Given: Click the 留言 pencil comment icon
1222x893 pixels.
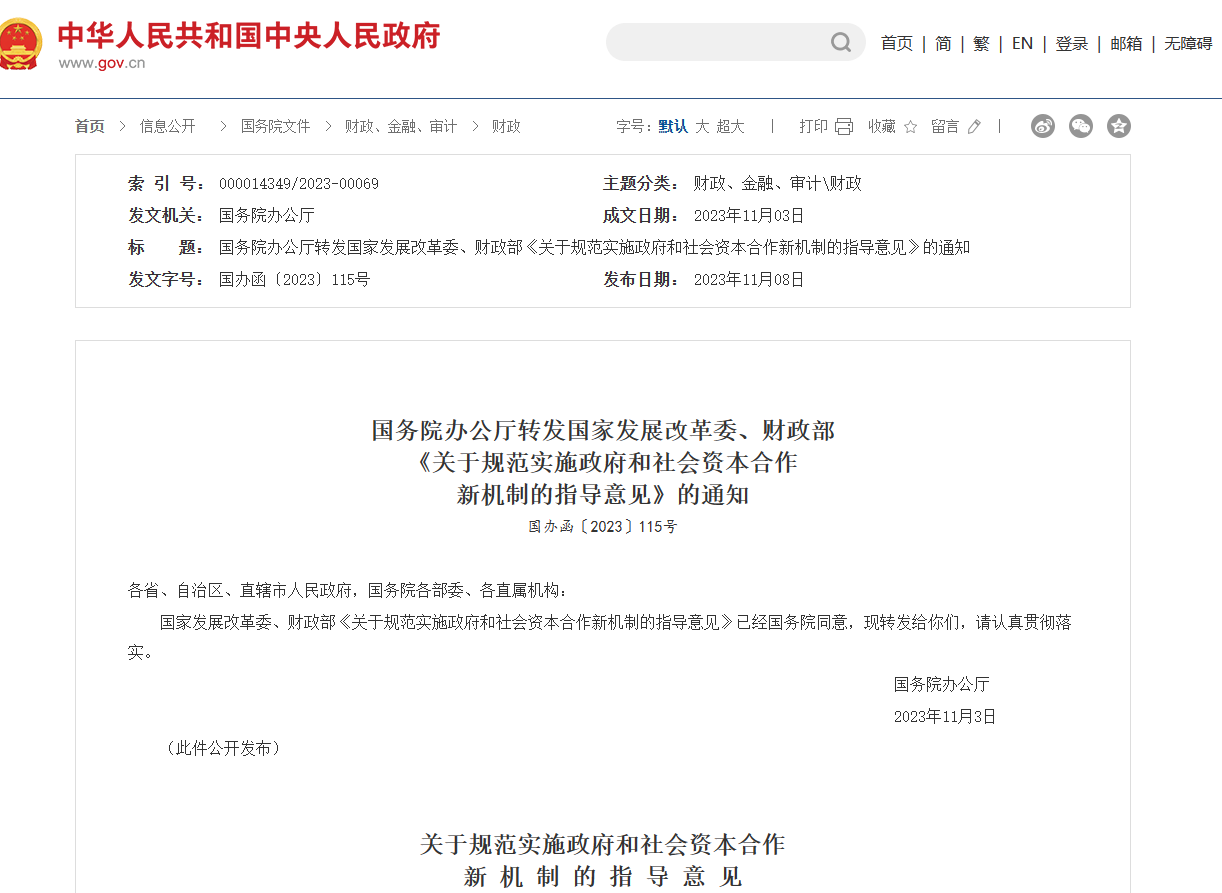Looking at the screenshot, I should pyautogui.click(x=975, y=126).
